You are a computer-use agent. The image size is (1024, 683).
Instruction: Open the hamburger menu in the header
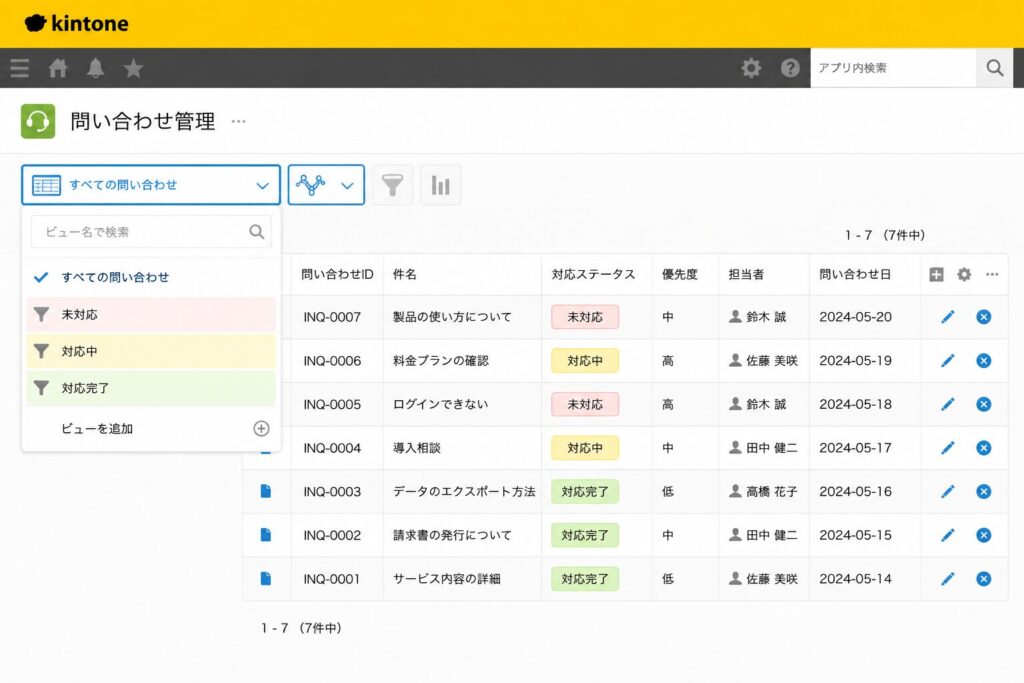(x=20, y=68)
